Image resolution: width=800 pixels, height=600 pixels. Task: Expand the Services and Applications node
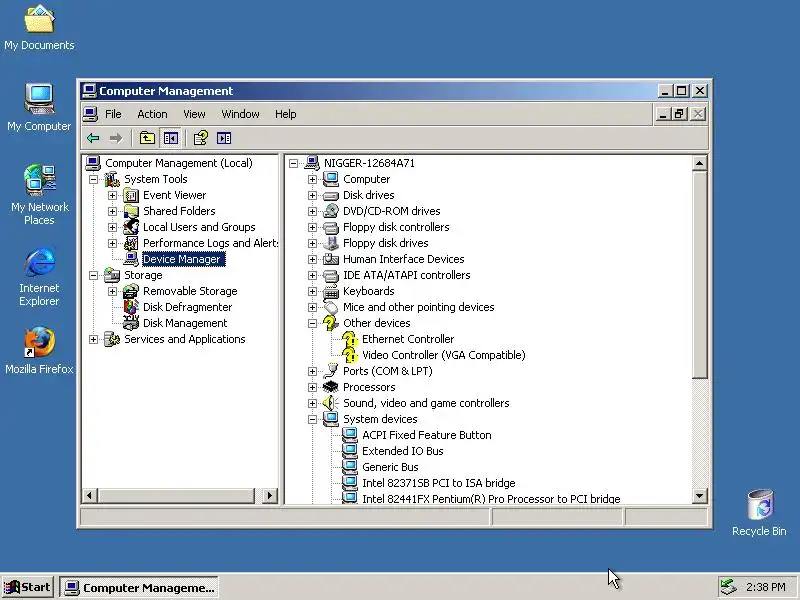(93, 339)
